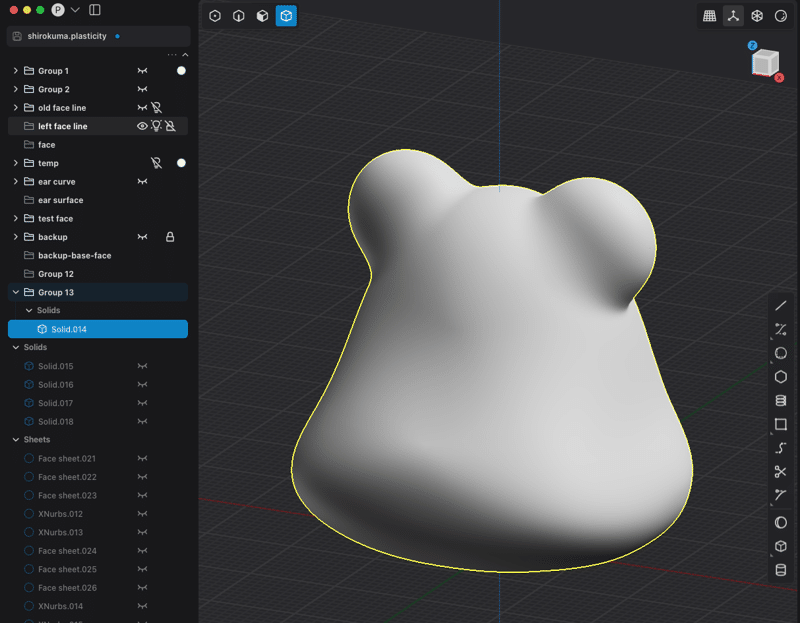Open the dropdown chevron next to P logo

coord(75,10)
